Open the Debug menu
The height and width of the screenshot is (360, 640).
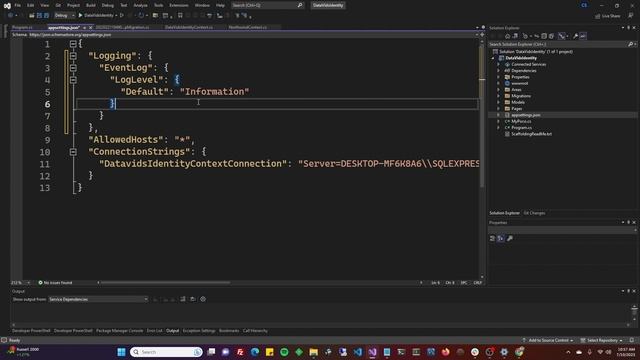108,5
